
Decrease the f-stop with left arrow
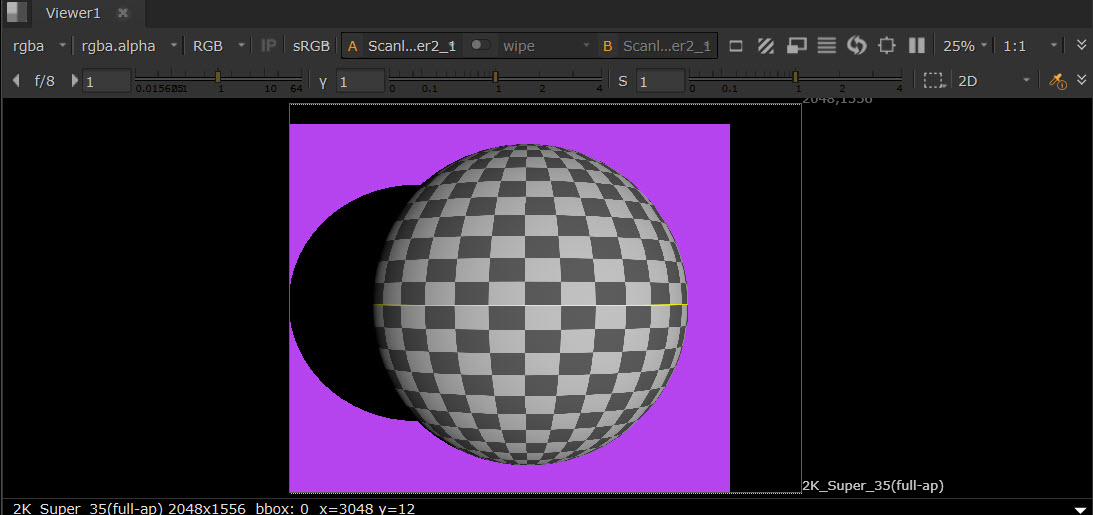pyautogui.click(x=16, y=81)
